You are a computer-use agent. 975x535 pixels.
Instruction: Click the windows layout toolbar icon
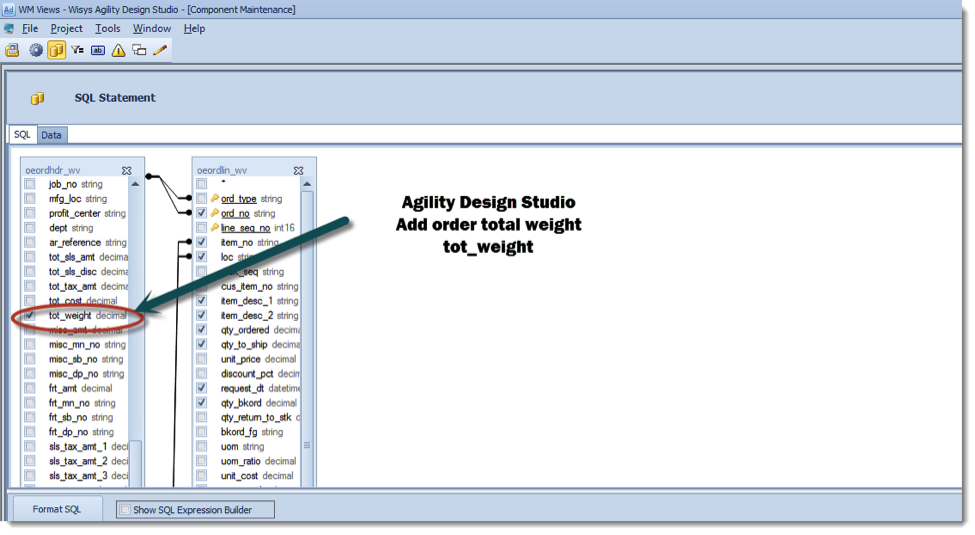tap(139, 50)
